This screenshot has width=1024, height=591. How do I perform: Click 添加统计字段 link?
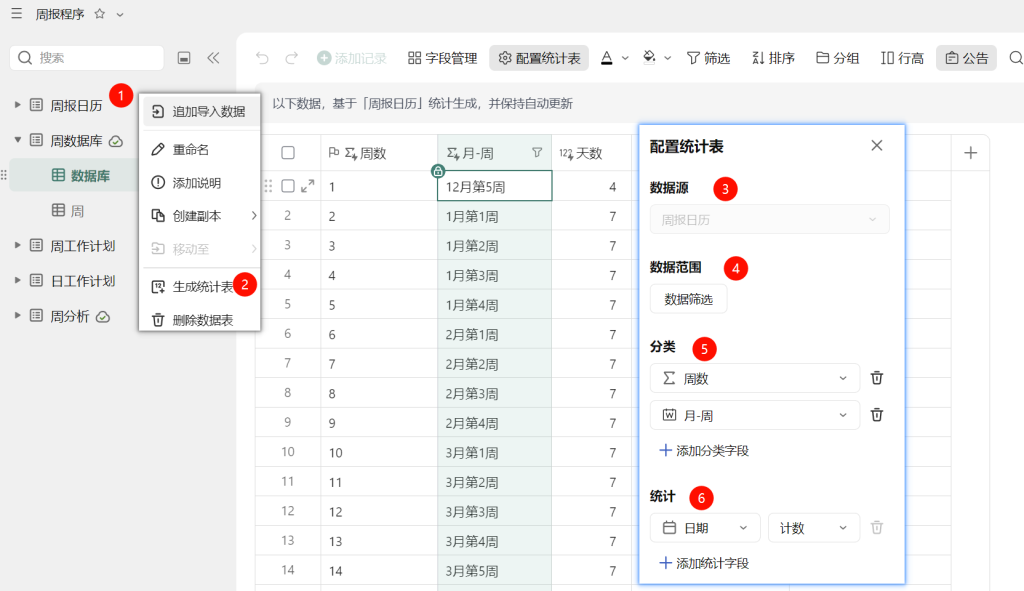704,563
